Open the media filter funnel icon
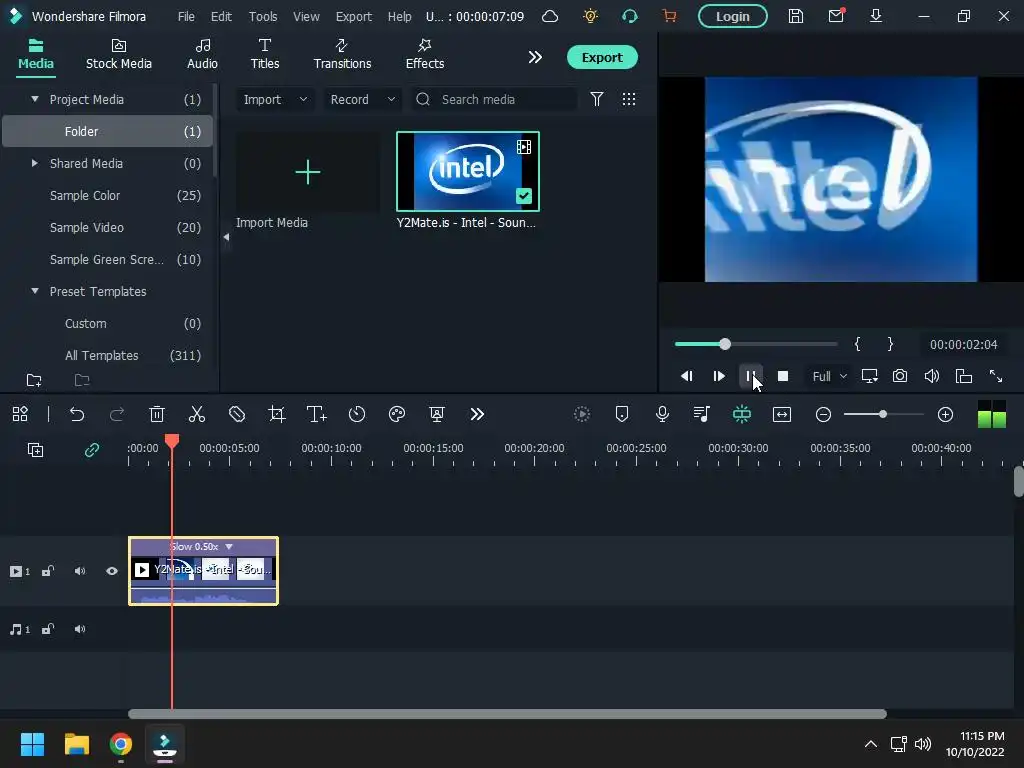This screenshot has width=1024, height=768. [596, 99]
